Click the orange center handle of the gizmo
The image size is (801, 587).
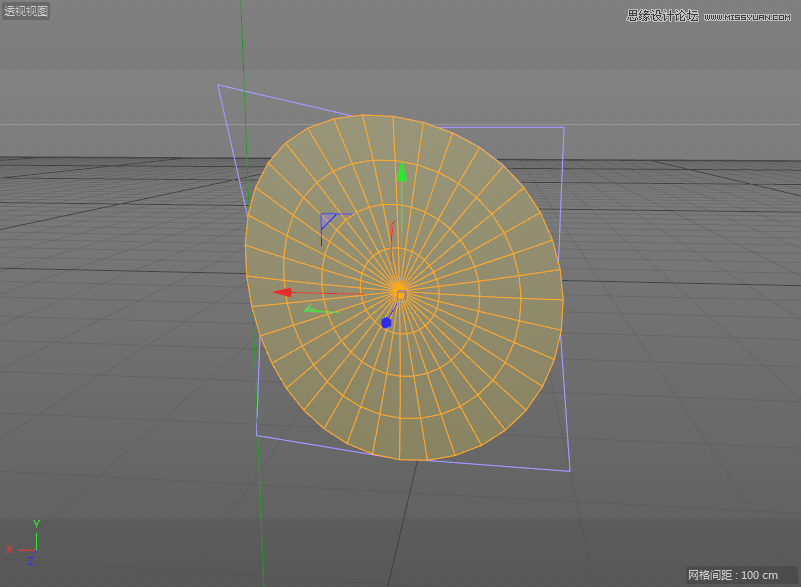pos(400,293)
